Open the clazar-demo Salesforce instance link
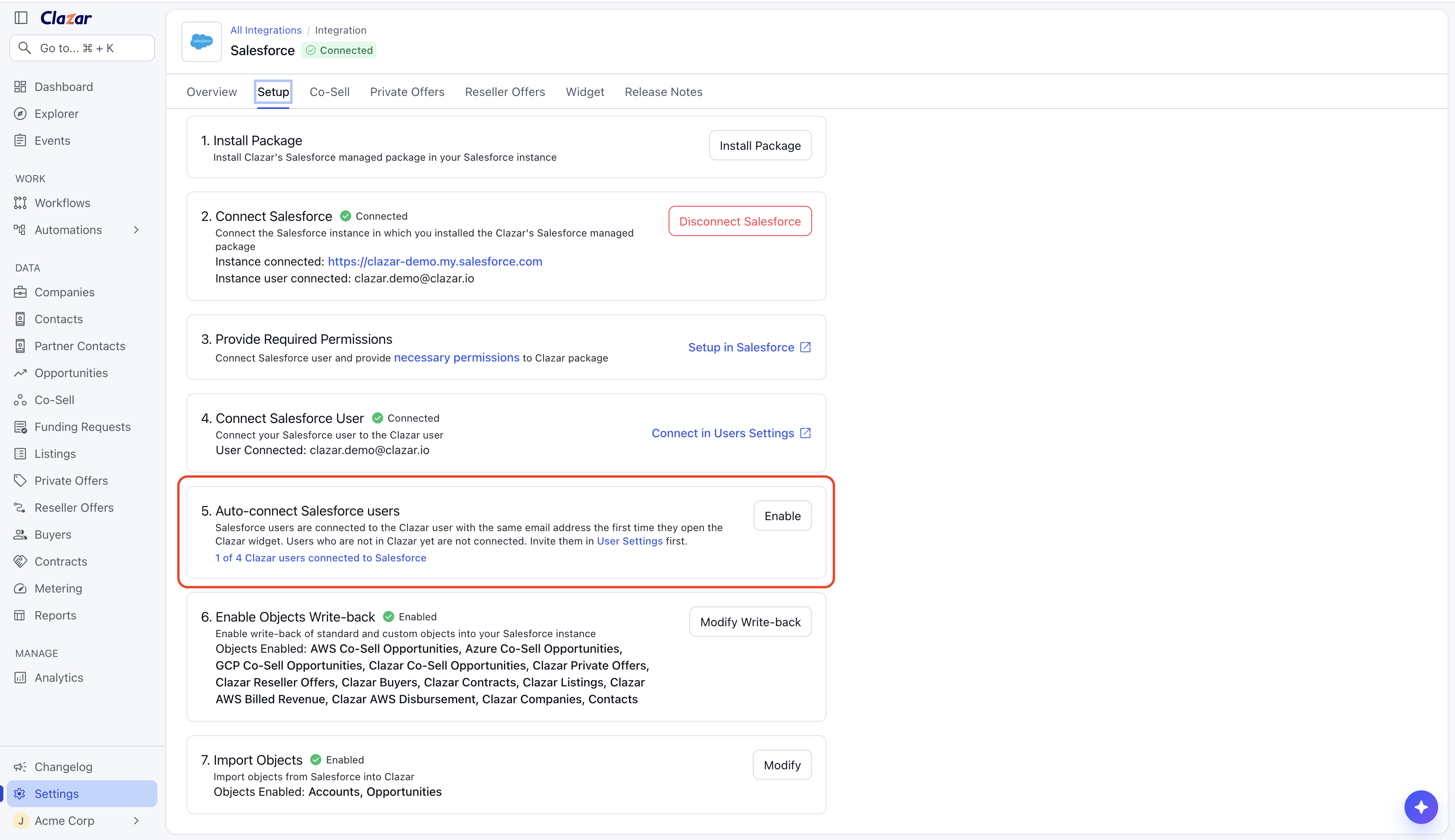The width and height of the screenshot is (1455, 840). point(435,261)
